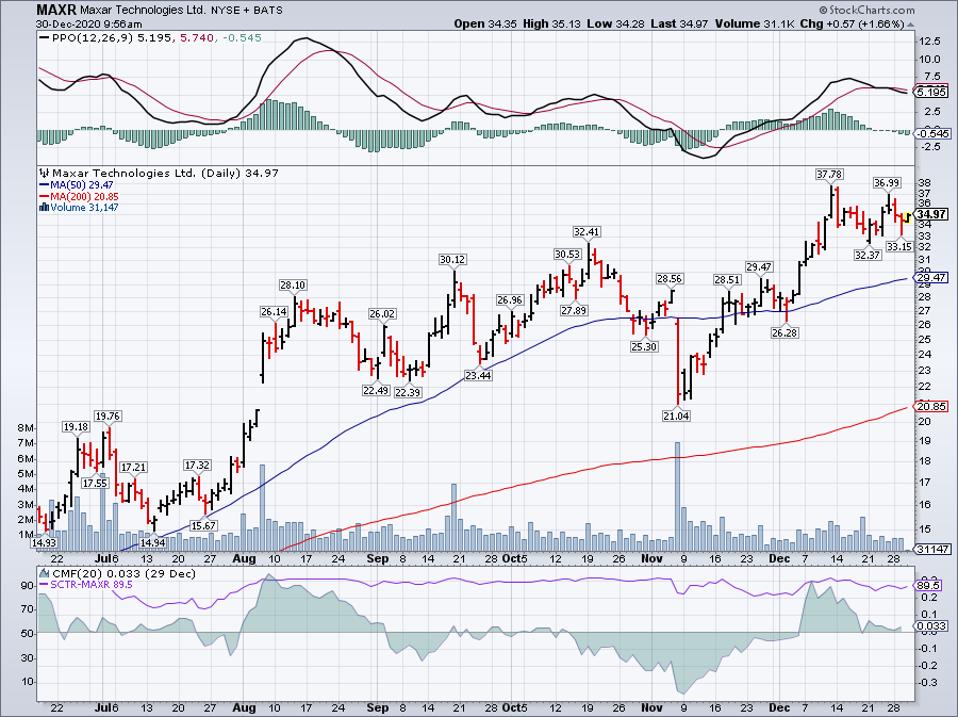
Task: Click the 28.56 price label
Action: pyautogui.click(x=669, y=278)
